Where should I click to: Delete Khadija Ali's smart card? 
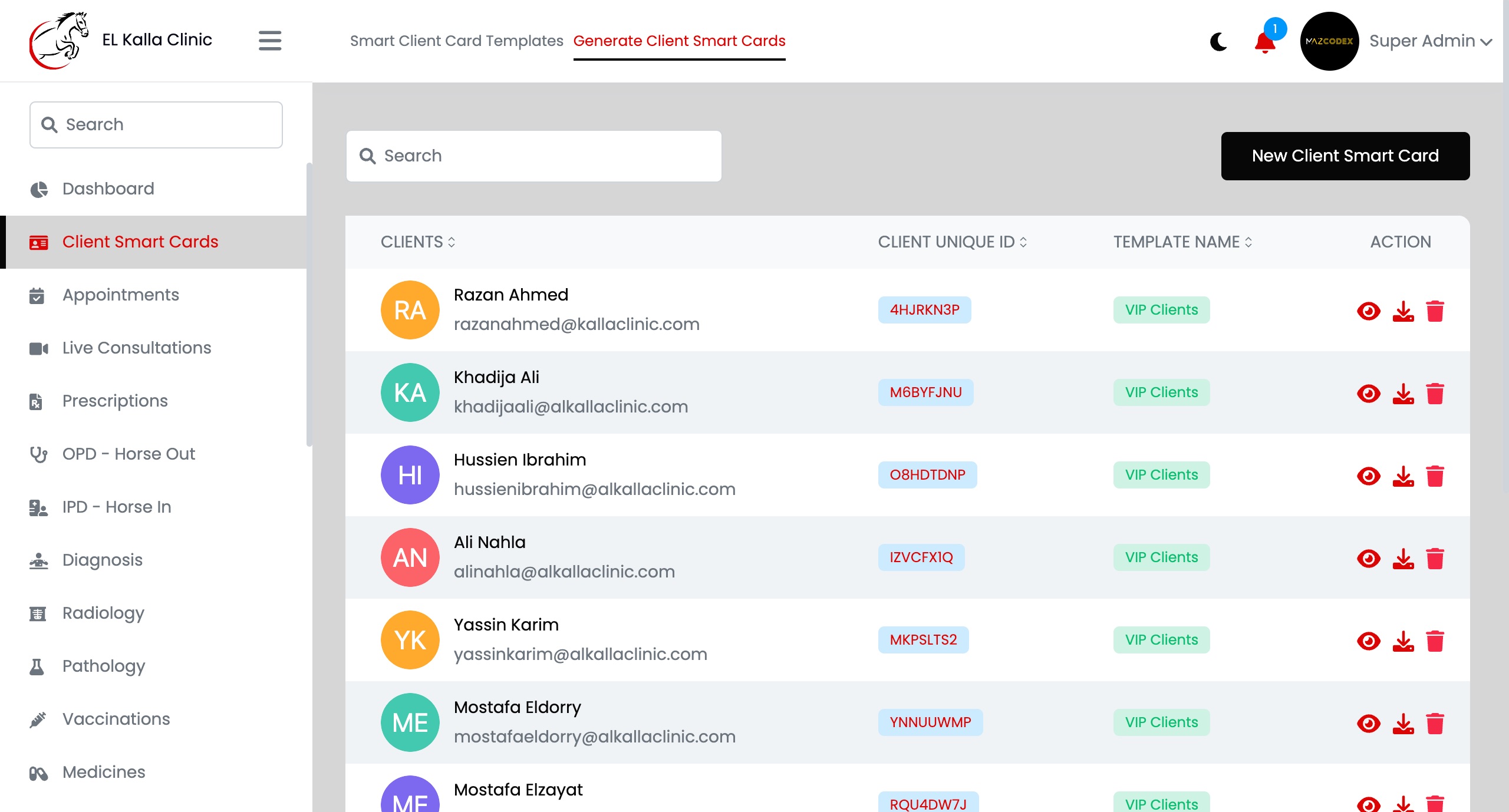1435,394
